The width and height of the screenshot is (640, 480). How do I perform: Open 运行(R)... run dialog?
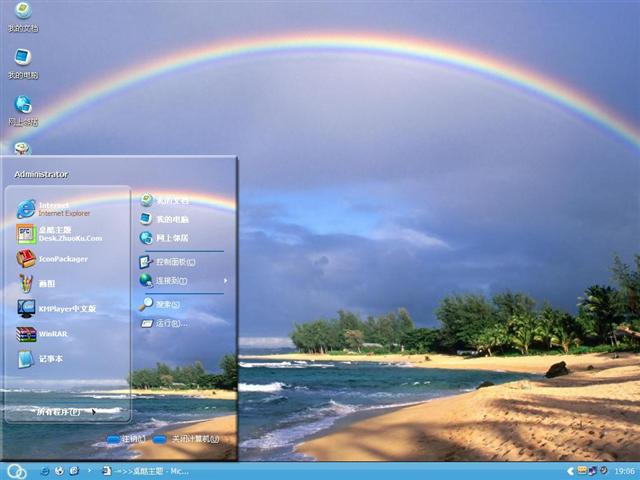click(x=164, y=324)
